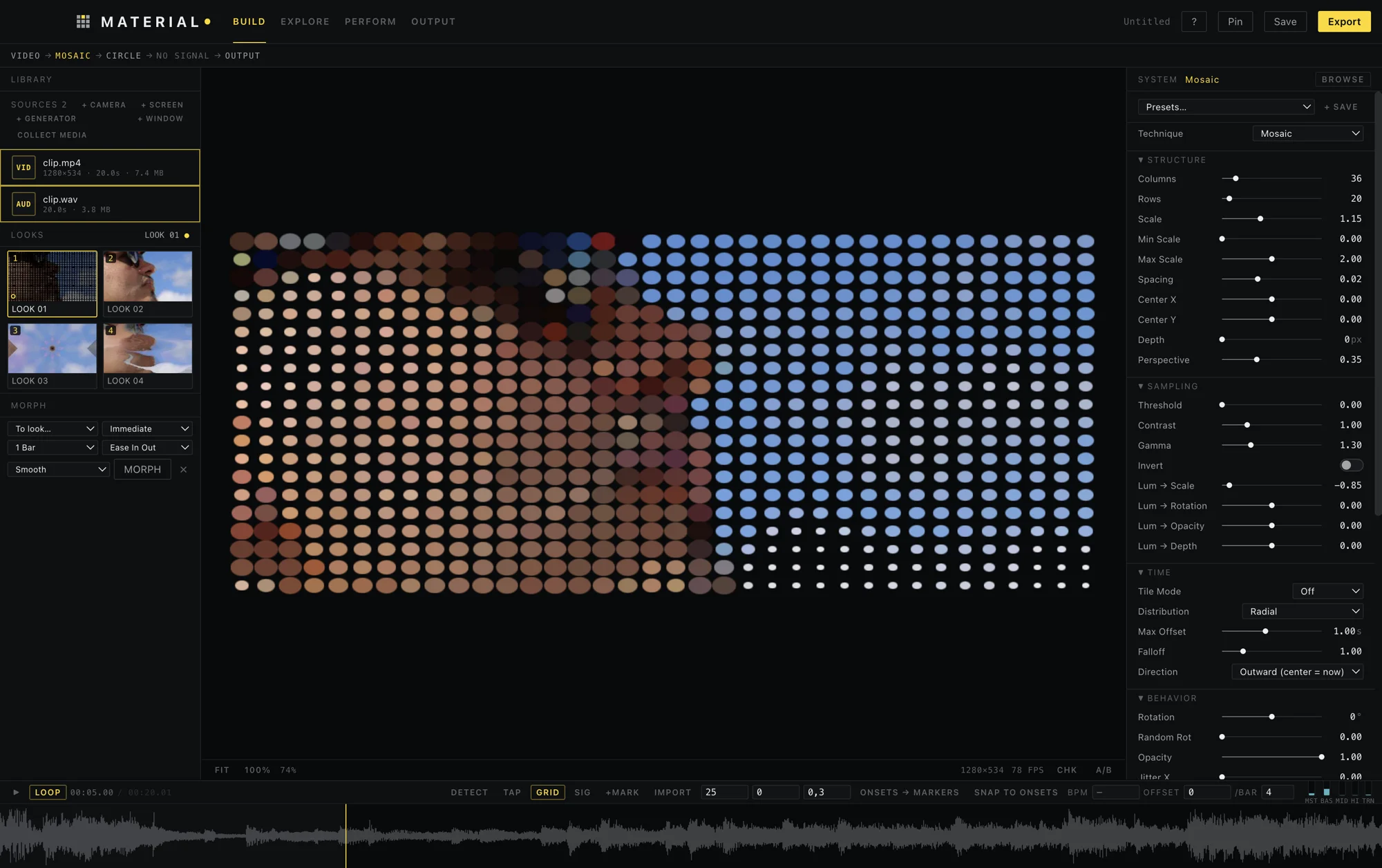Click the yellow Export button
Viewport: 1382px width, 868px height.
(1343, 21)
